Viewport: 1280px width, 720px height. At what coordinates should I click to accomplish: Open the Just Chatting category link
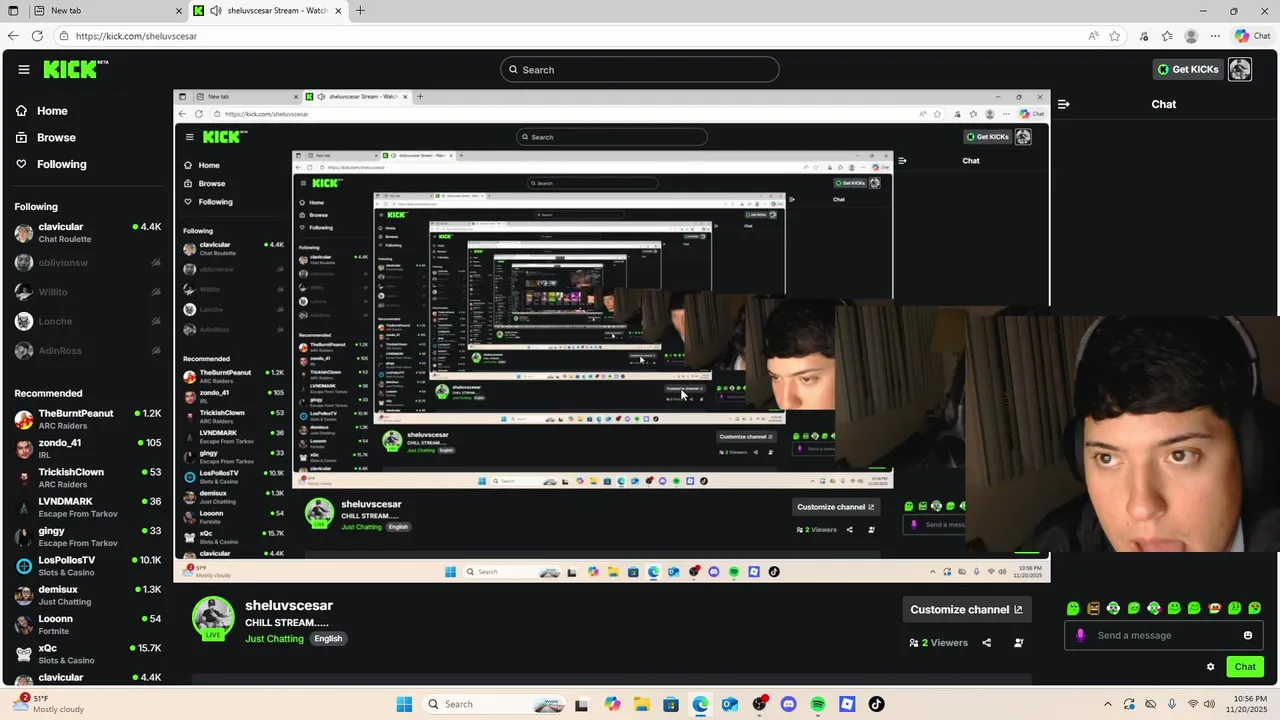click(x=274, y=639)
